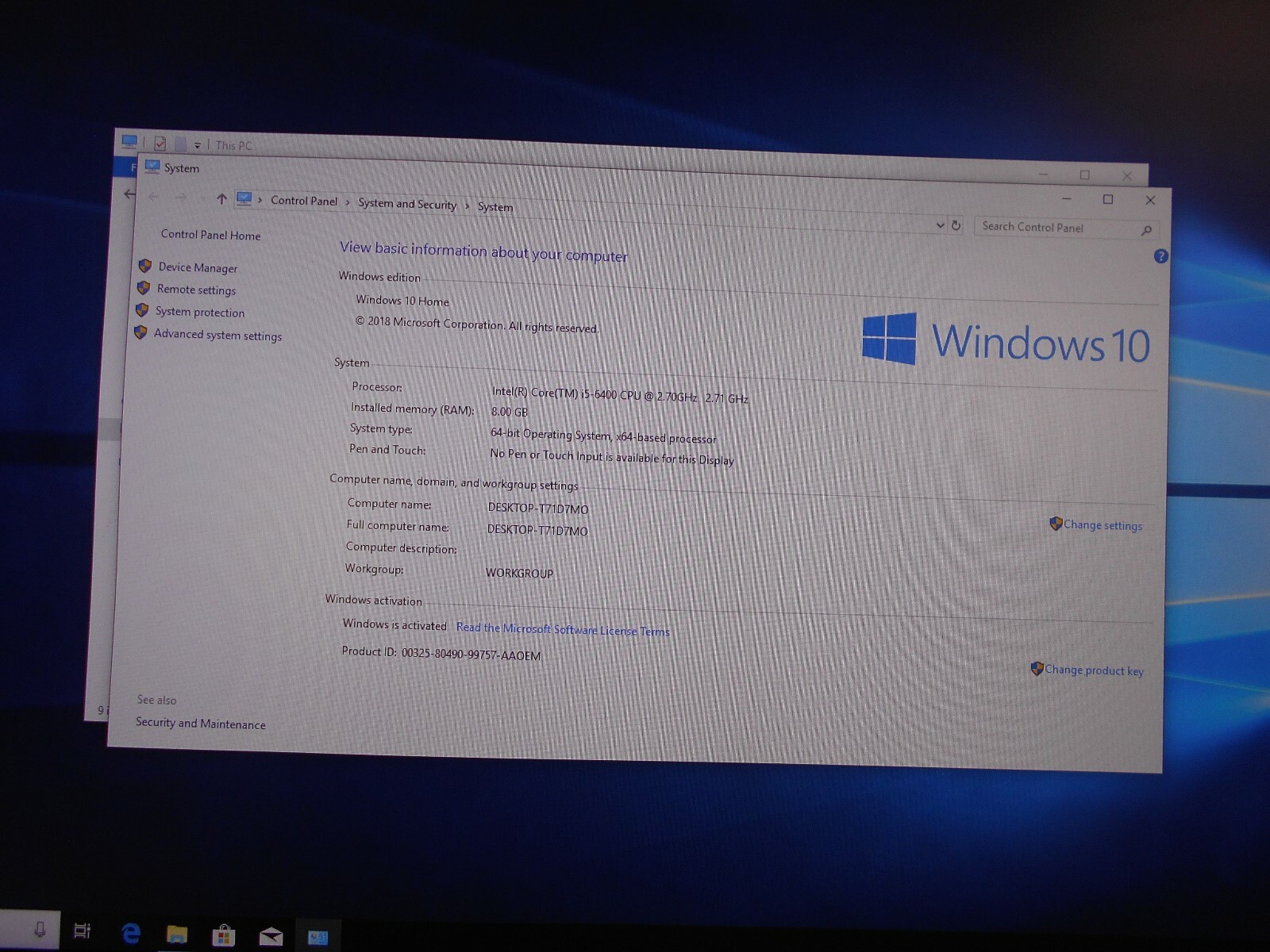Open System protection link
The image size is (1270, 952).
200,312
